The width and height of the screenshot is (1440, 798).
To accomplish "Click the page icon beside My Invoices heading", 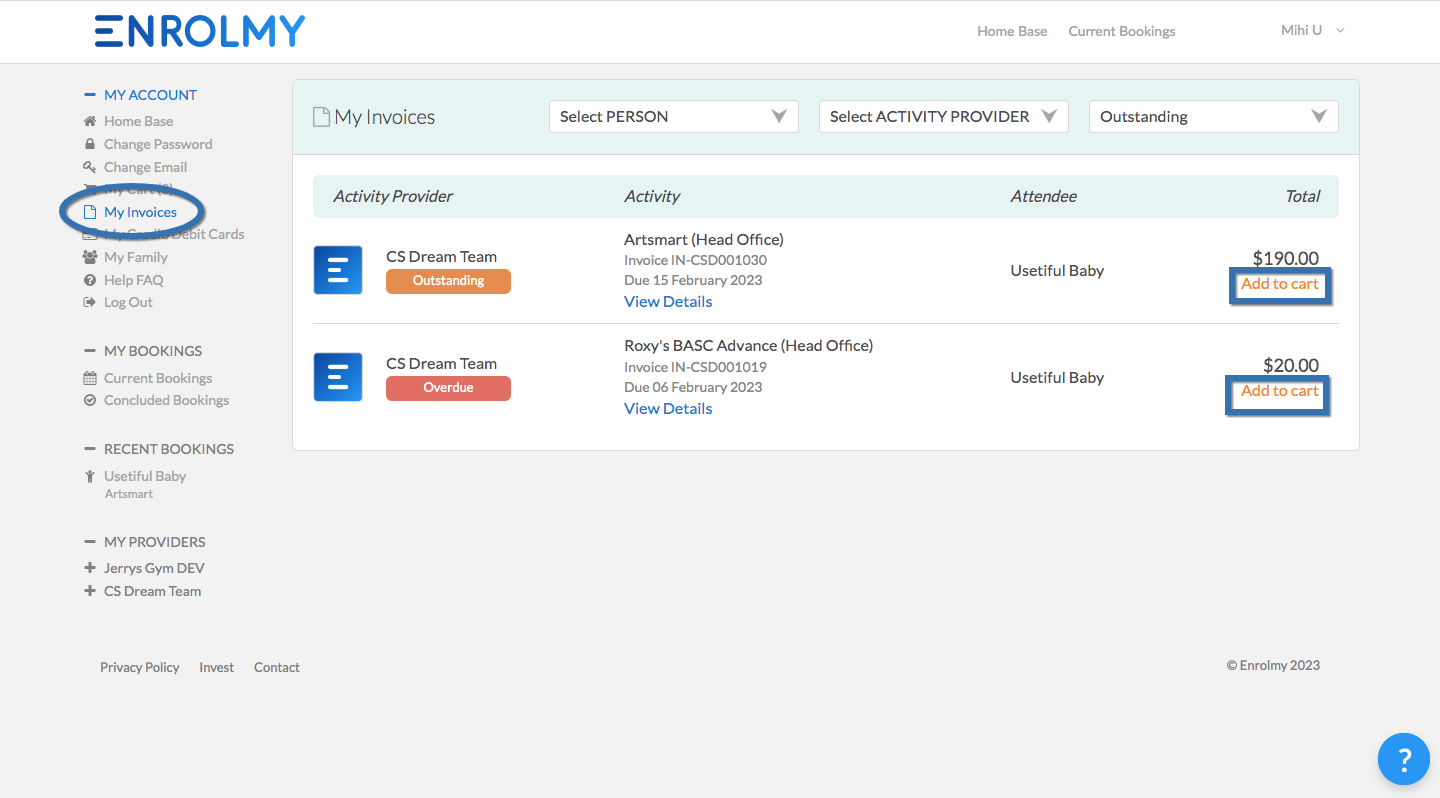I will click(x=321, y=117).
